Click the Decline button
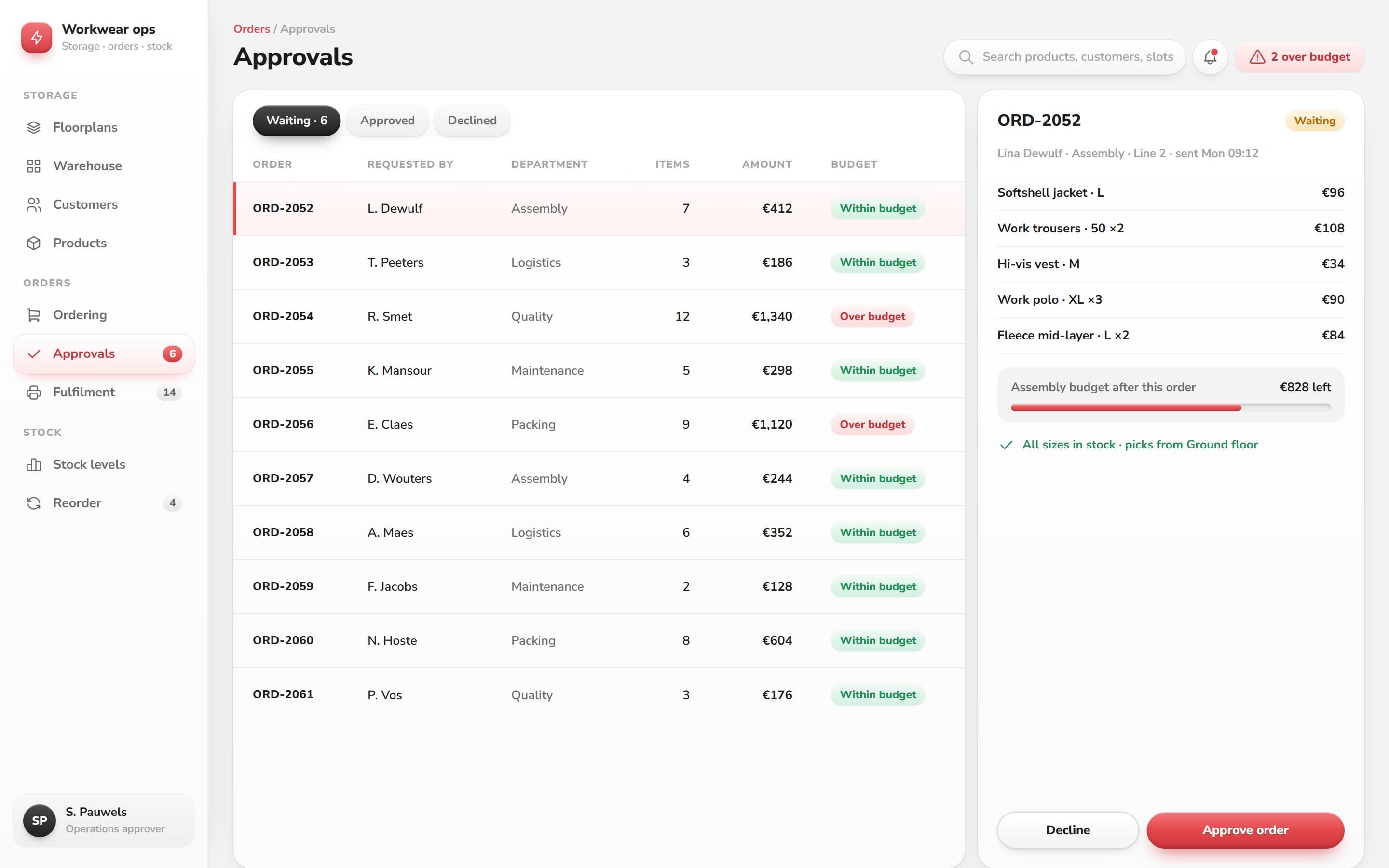Viewport: 1389px width, 868px height. pos(1068,830)
